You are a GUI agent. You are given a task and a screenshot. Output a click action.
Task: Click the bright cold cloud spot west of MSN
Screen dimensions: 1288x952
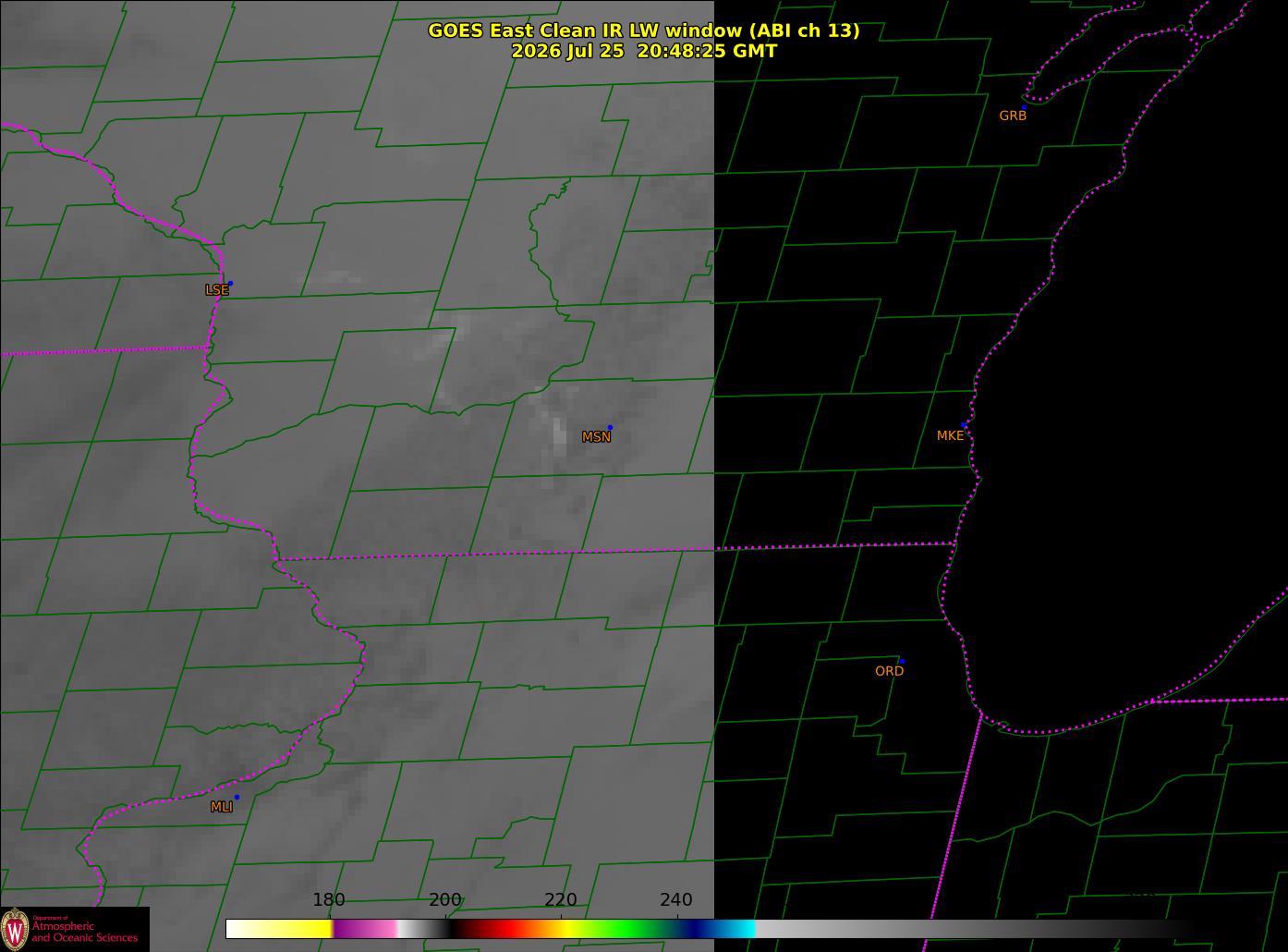click(558, 434)
